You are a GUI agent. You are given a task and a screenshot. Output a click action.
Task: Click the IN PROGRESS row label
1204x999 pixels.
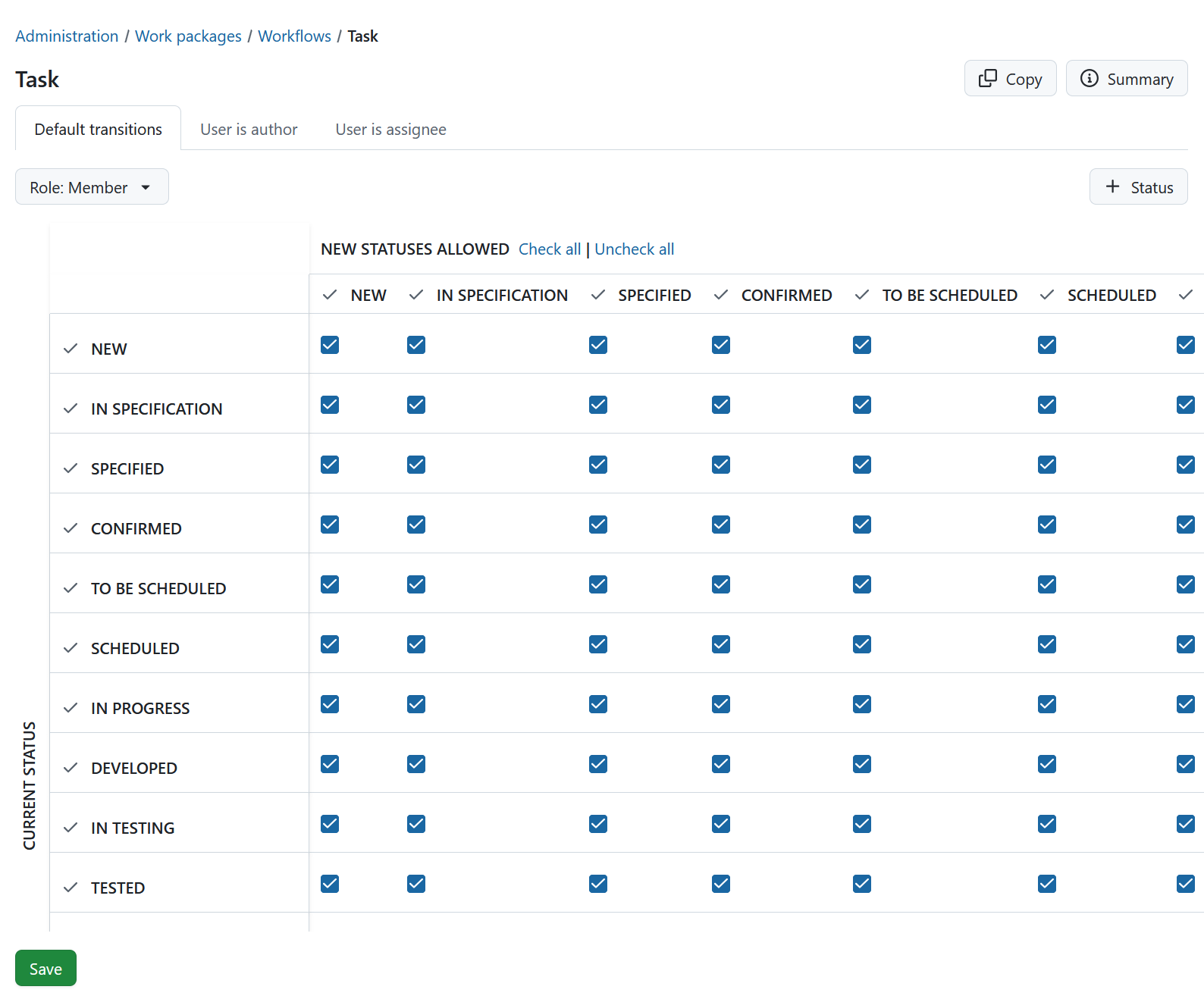[x=140, y=708]
